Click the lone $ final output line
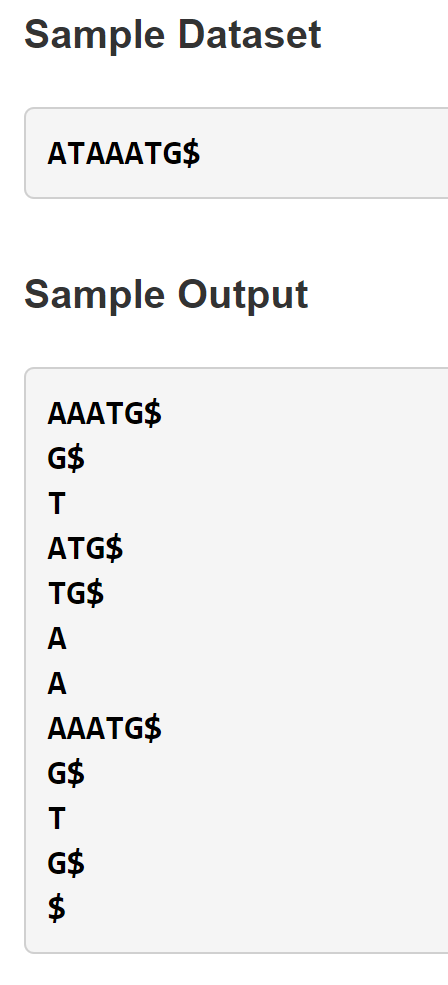The width and height of the screenshot is (448, 985). 57,909
